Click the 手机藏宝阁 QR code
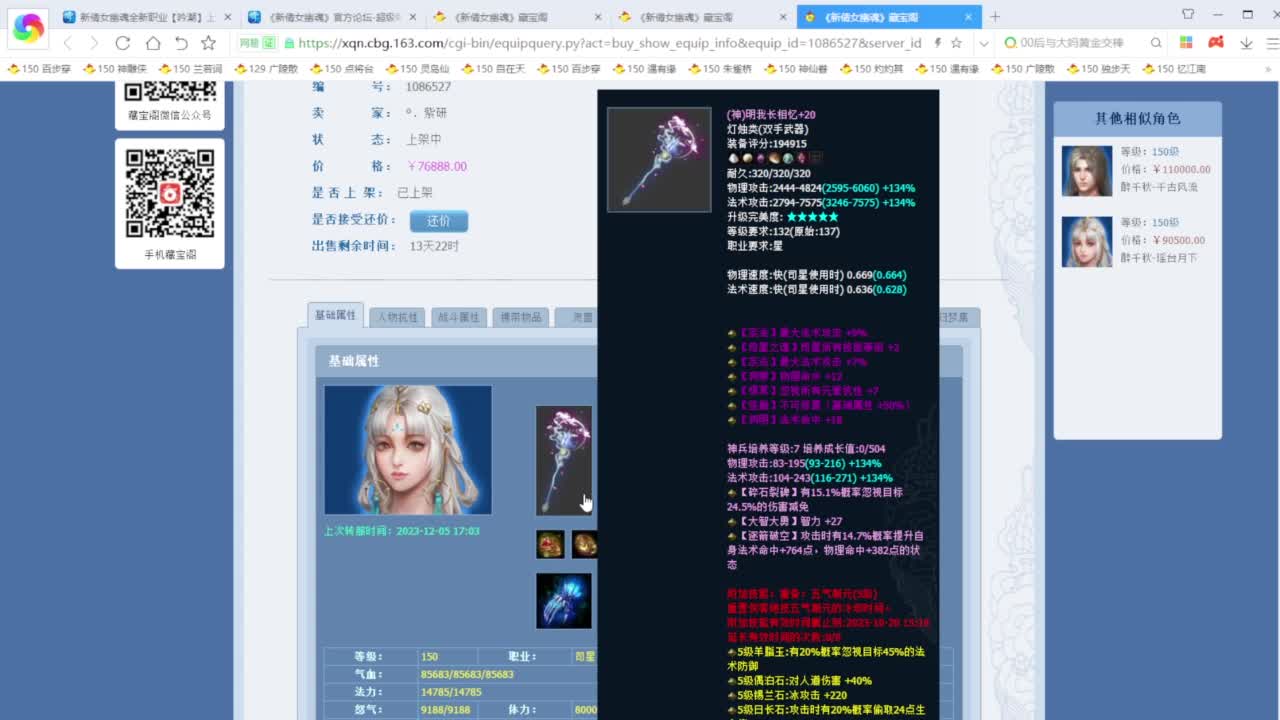This screenshot has height=720, width=1280. pyautogui.click(x=170, y=194)
